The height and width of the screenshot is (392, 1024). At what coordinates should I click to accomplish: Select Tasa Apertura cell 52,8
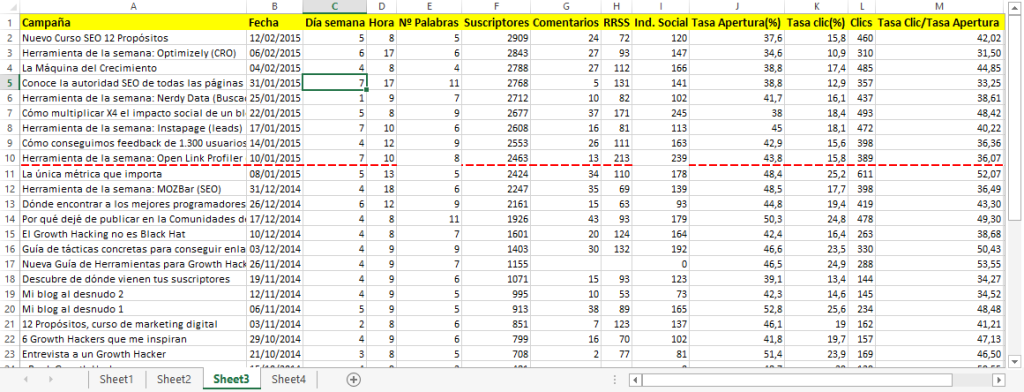(737, 309)
